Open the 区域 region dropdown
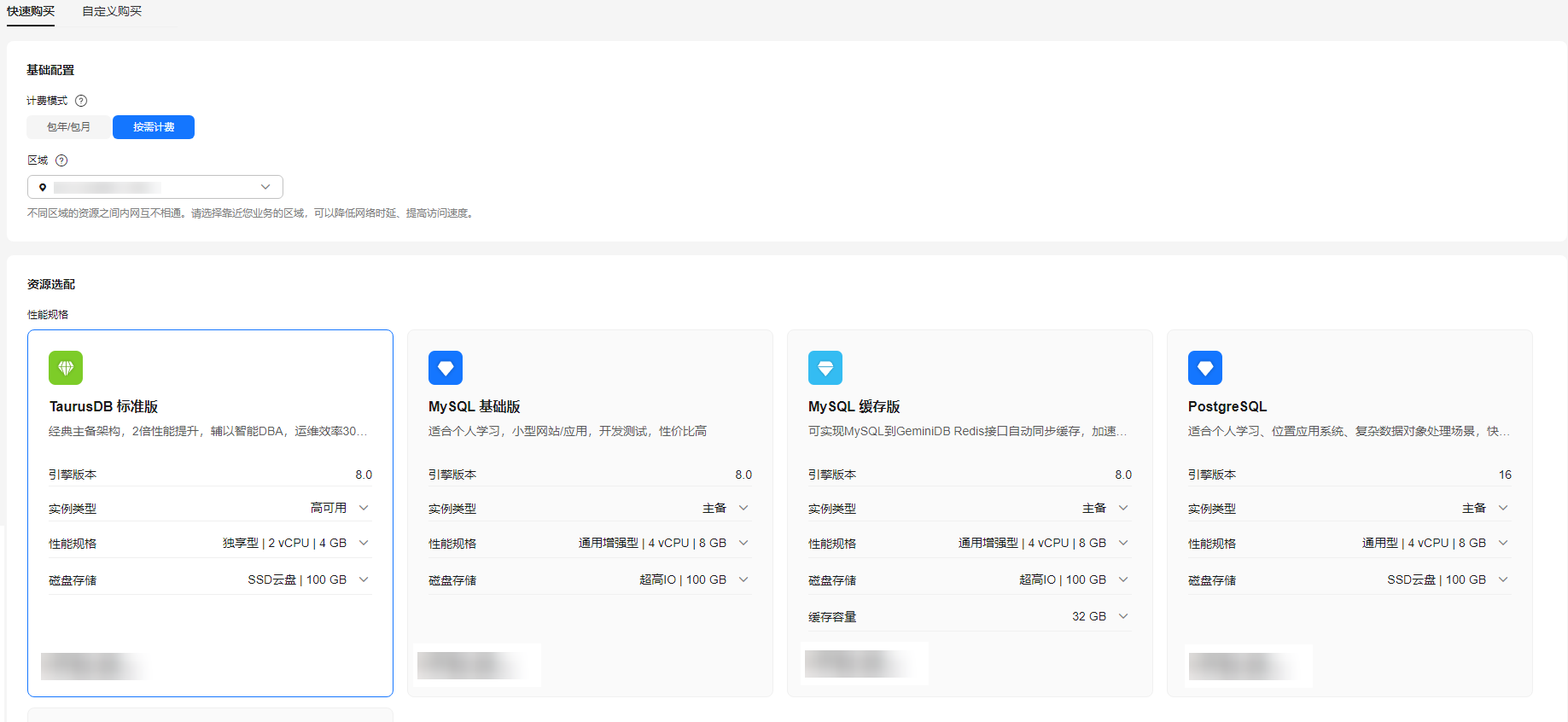The image size is (1568, 722). (265, 187)
